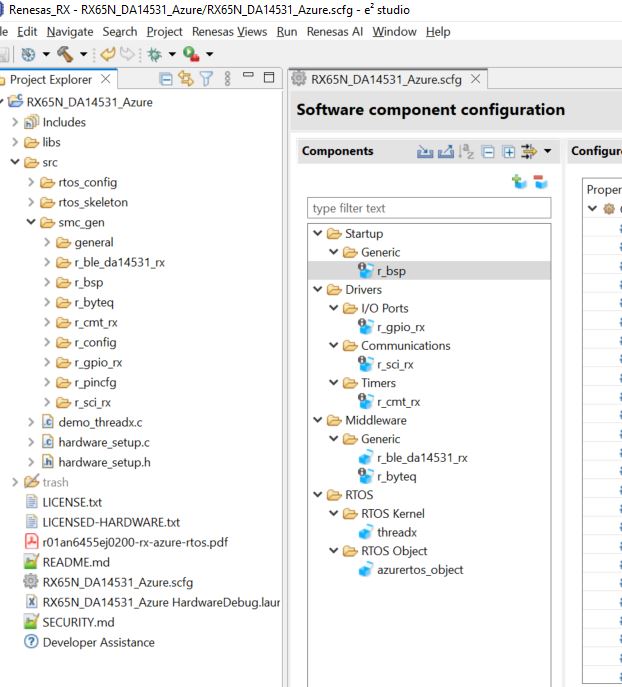
Task: Switch to the RX65N_DA14531_Azure.scfg editor tab
Action: pyautogui.click(x=386, y=79)
